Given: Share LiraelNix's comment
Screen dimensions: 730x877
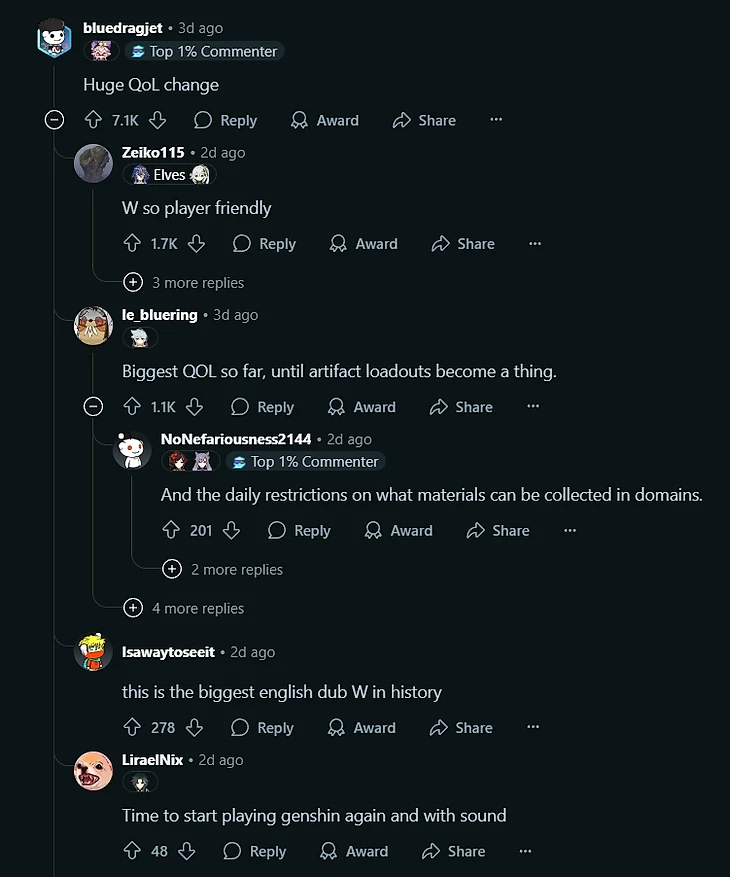Looking at the screenshot, I should coord(454,851).
